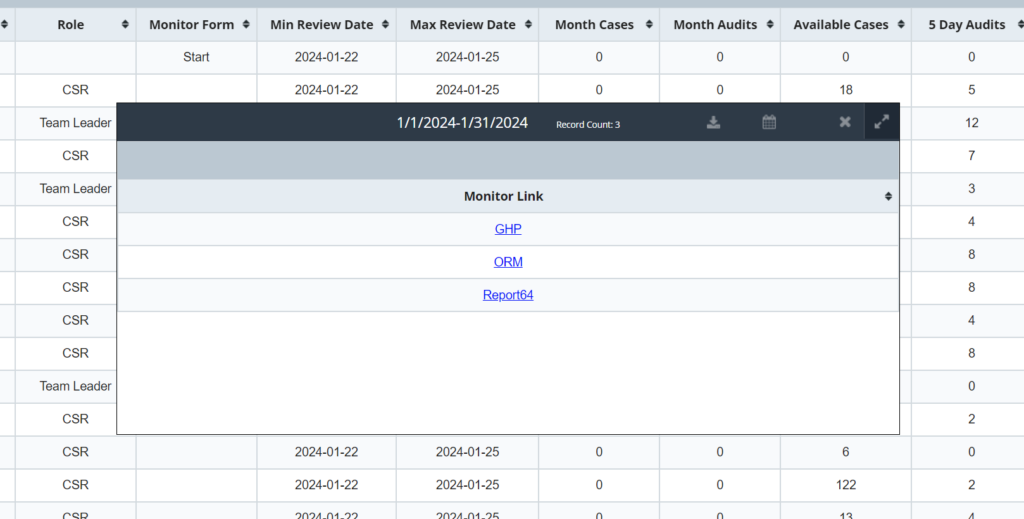Close the popup with the X icon
The height and width of the screenshot is (519, 1024).
point(845,122)
